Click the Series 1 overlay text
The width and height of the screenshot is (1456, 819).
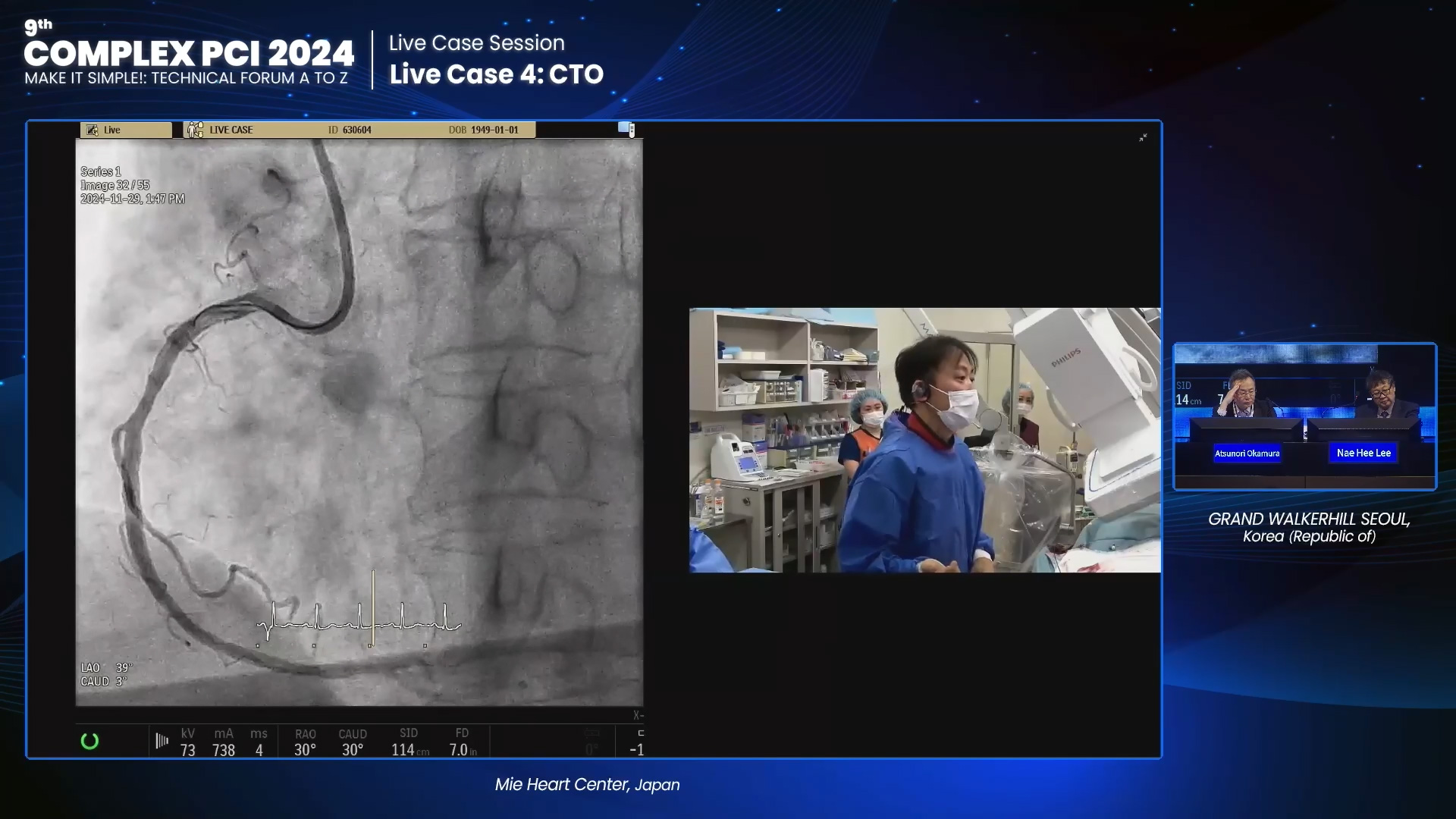pyautogui.click(x=101, y=171)
